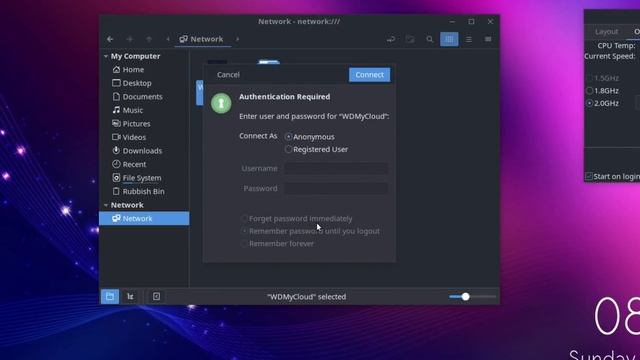640x360 pixels.
Task: Open the search tool
Action: [429, 39]
